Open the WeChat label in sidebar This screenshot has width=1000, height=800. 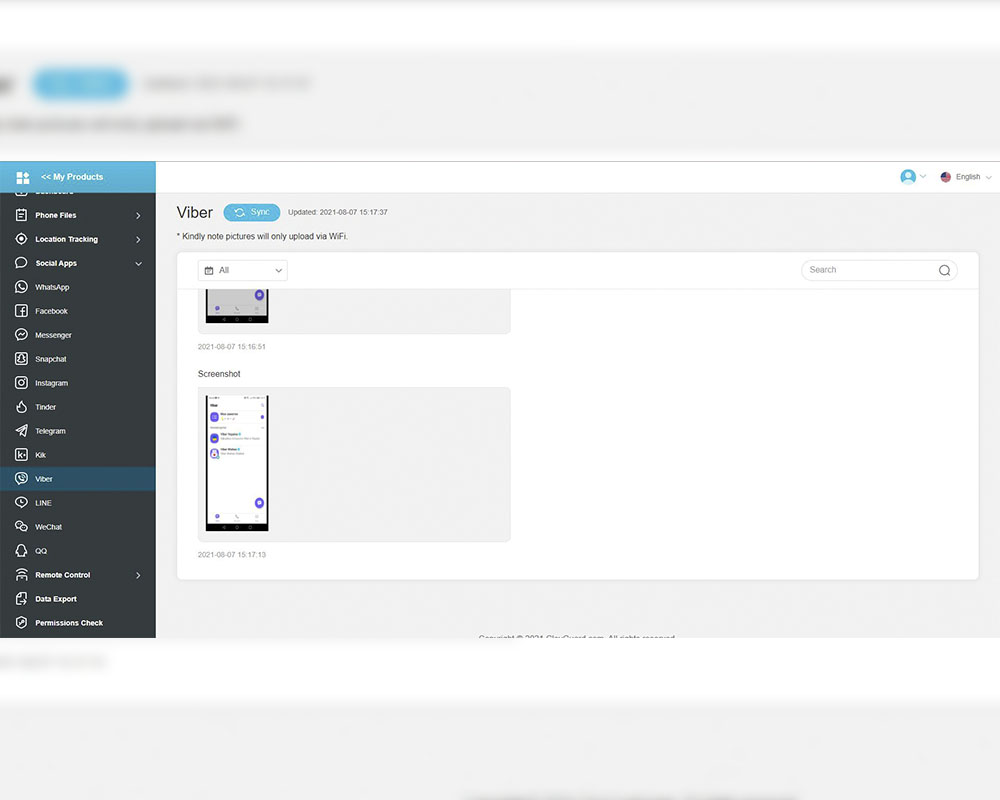click(x=48, y=527)
